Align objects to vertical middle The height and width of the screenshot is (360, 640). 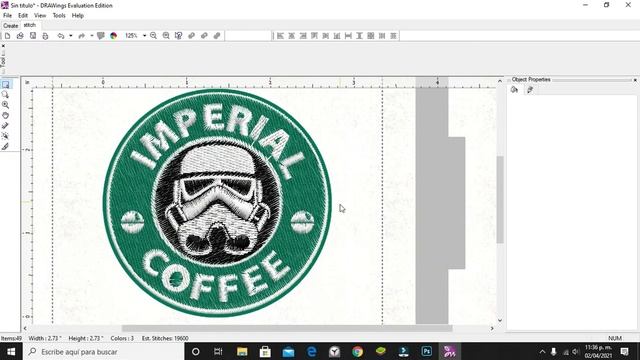pyautogui.click(x=326, y=36)
